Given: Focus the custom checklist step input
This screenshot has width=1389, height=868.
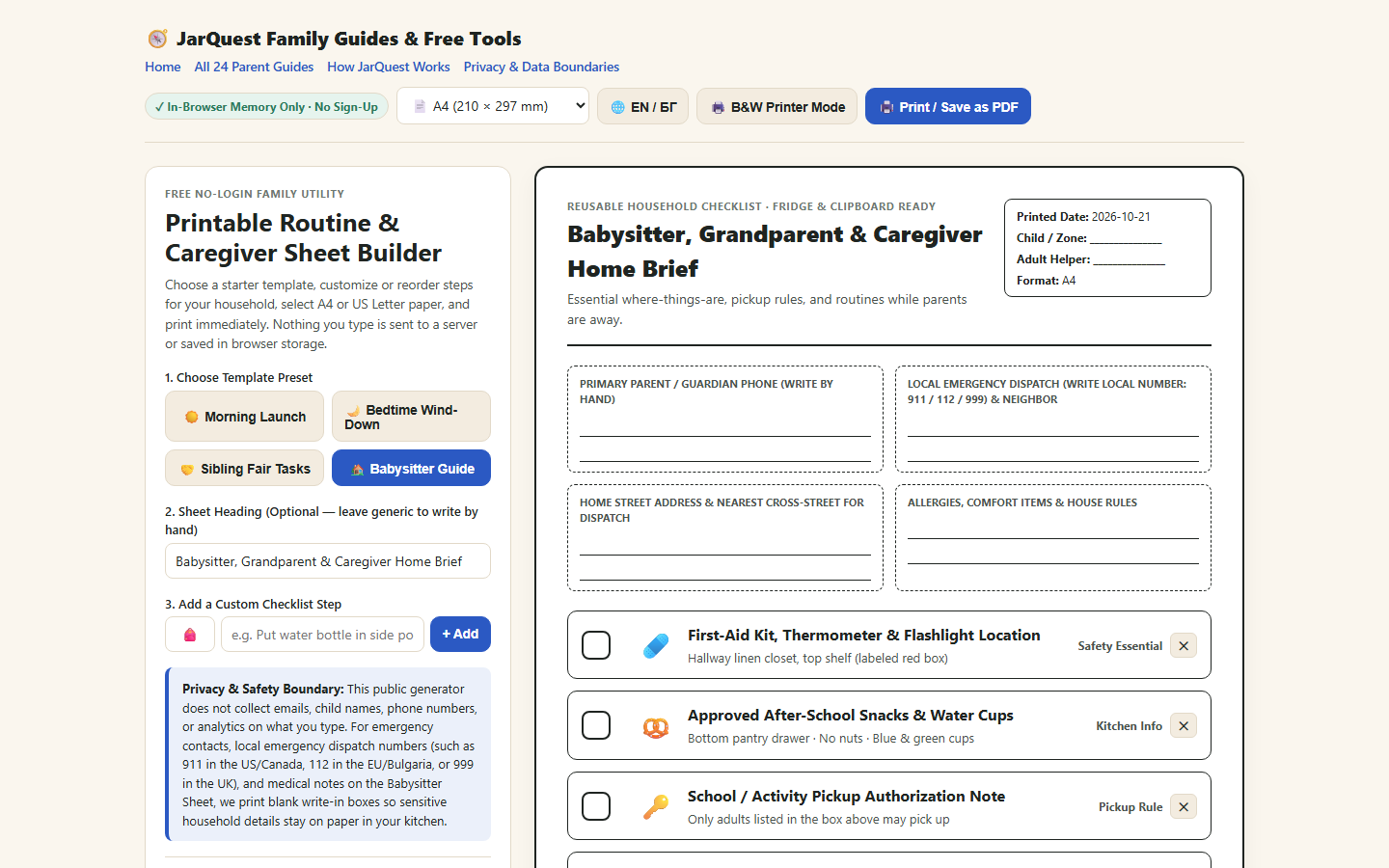Looking at the screenshot, I should (322, 635).
